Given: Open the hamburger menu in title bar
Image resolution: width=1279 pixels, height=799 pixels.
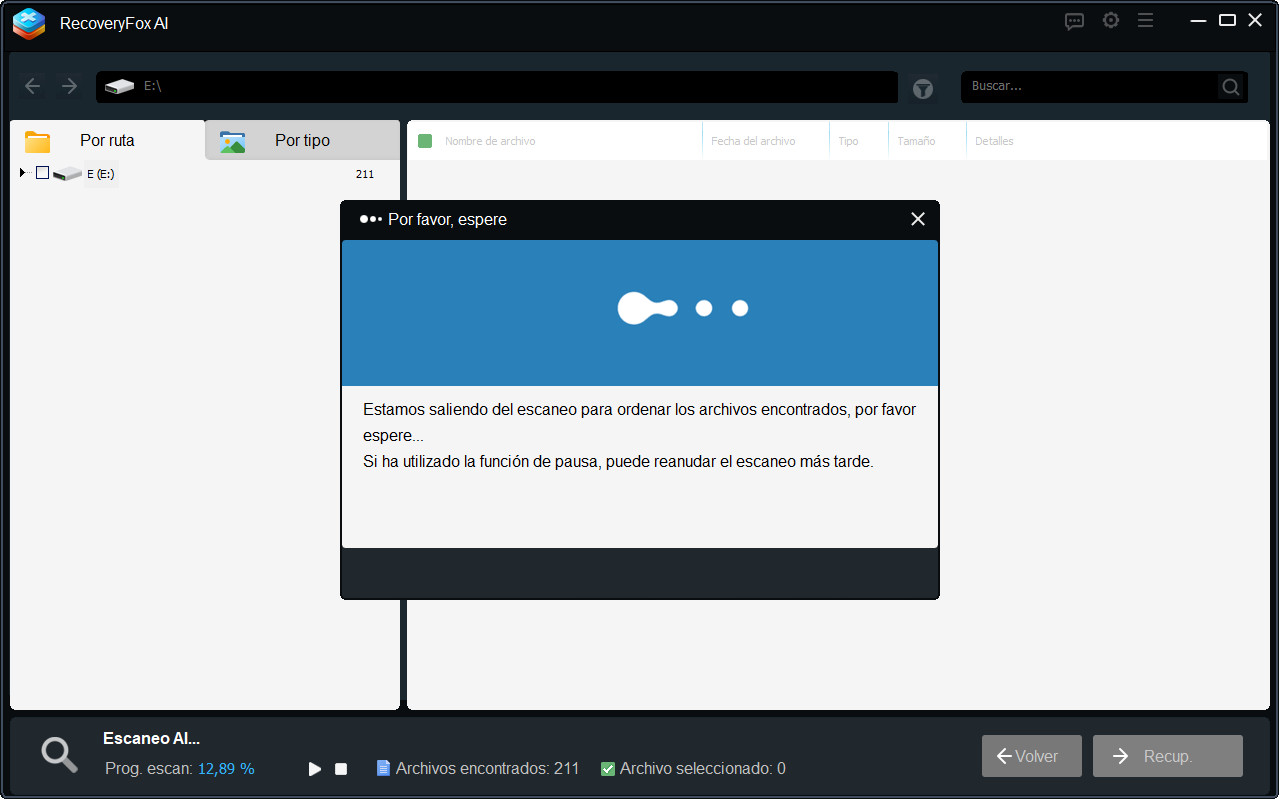Looking at the screenshot, I should point(1146,21).
